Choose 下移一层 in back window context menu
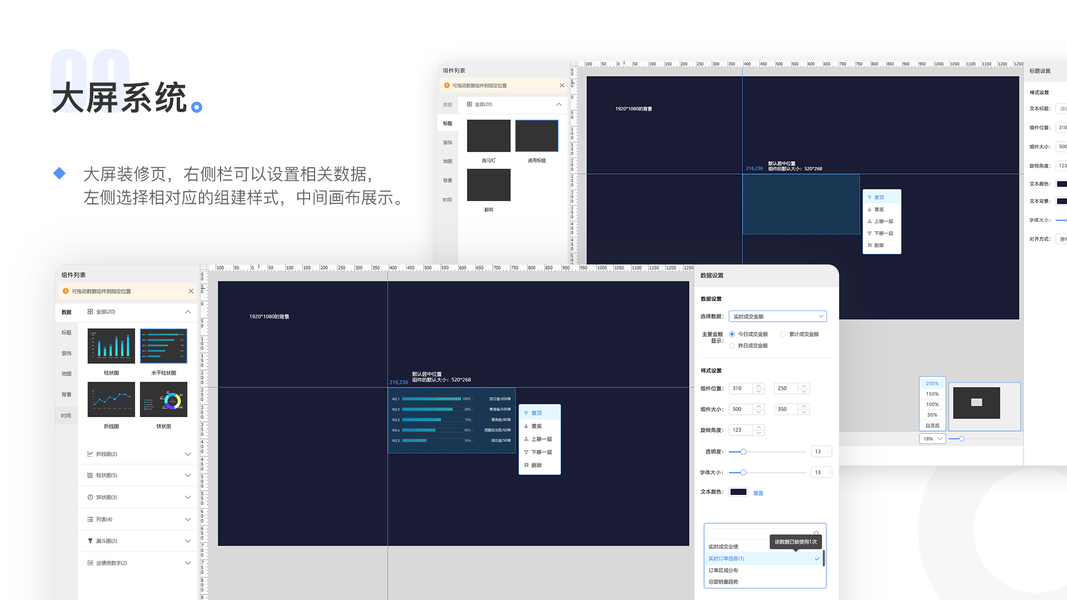Image resolution: width=1067 pixels, height=600 pixels. coord(882,233)
